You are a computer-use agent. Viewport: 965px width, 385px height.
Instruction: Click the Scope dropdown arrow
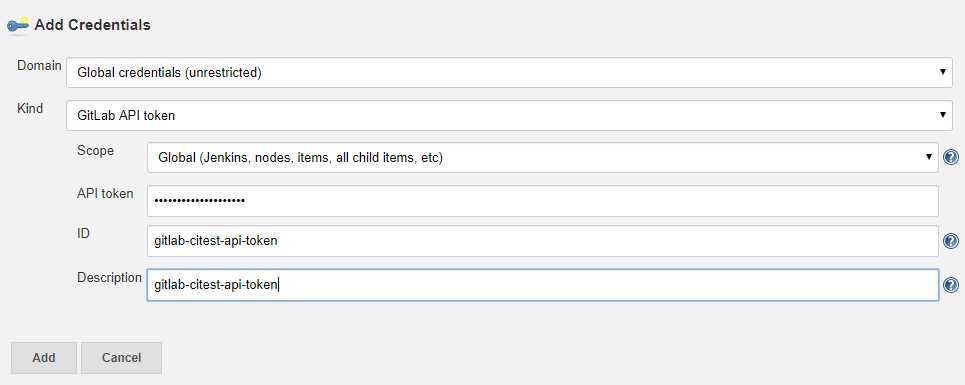(928, 157)
